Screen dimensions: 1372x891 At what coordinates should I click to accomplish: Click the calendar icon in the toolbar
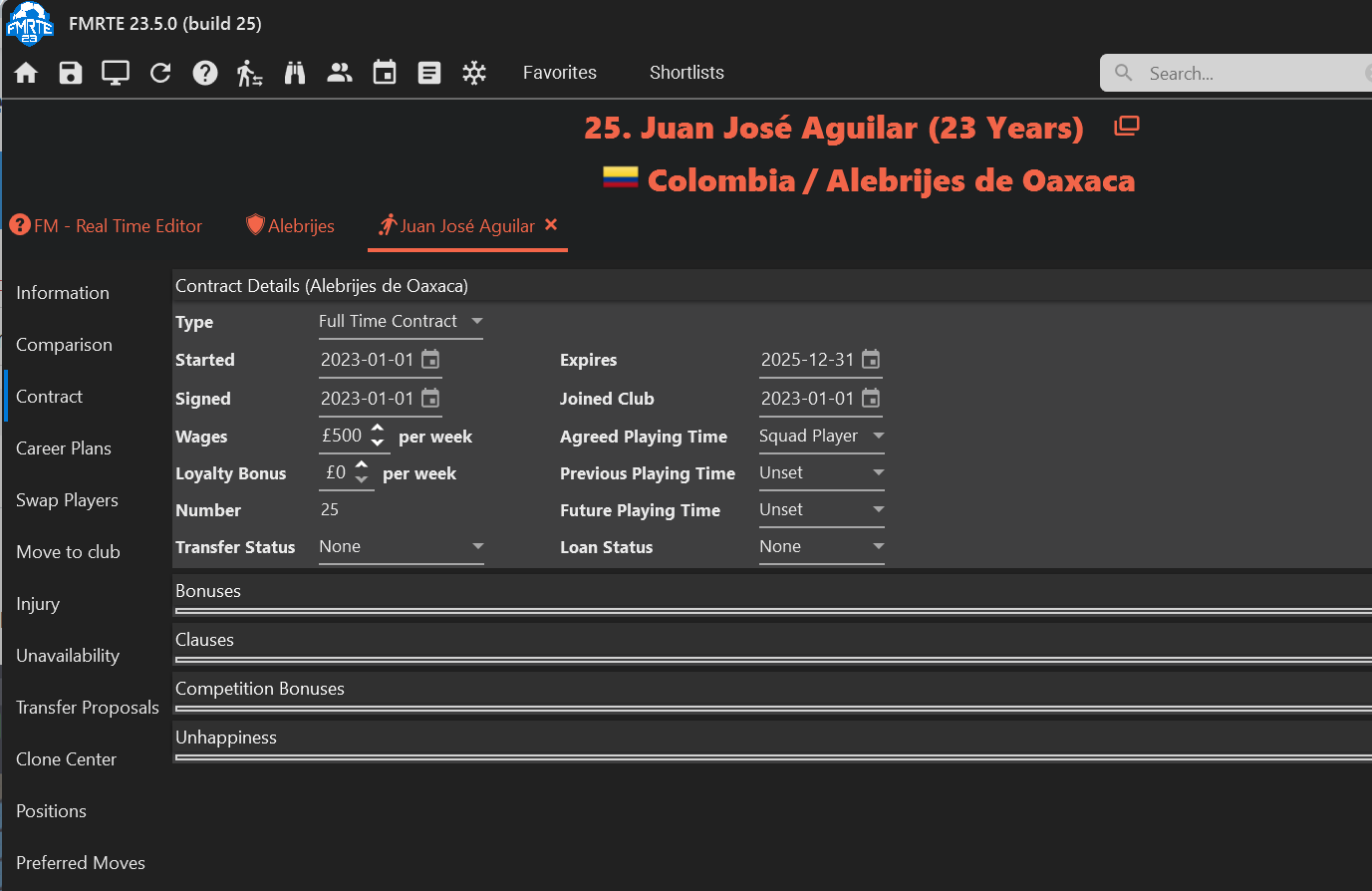[385, 73]
